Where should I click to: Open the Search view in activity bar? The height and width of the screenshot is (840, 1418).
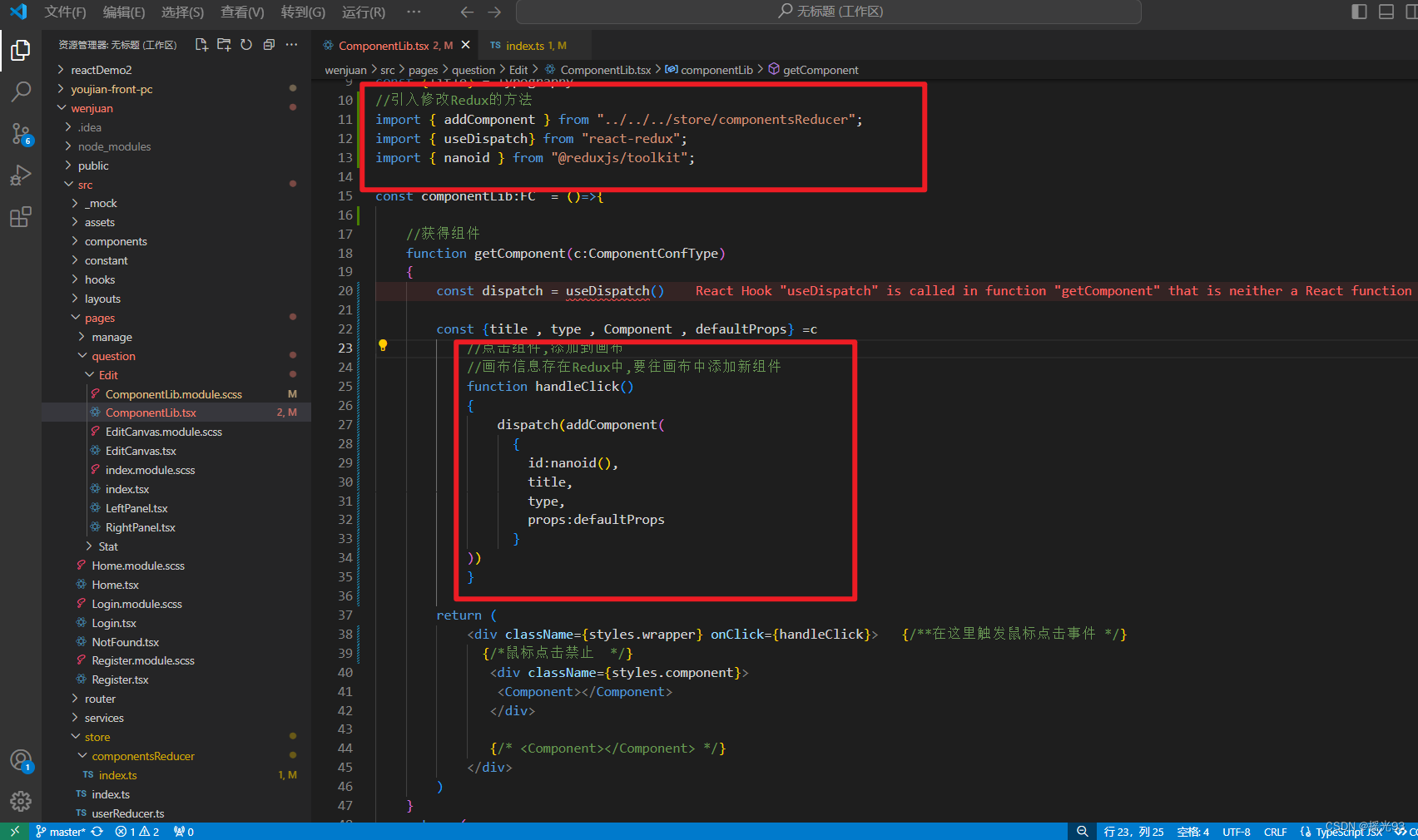click(x=20, y=91)
